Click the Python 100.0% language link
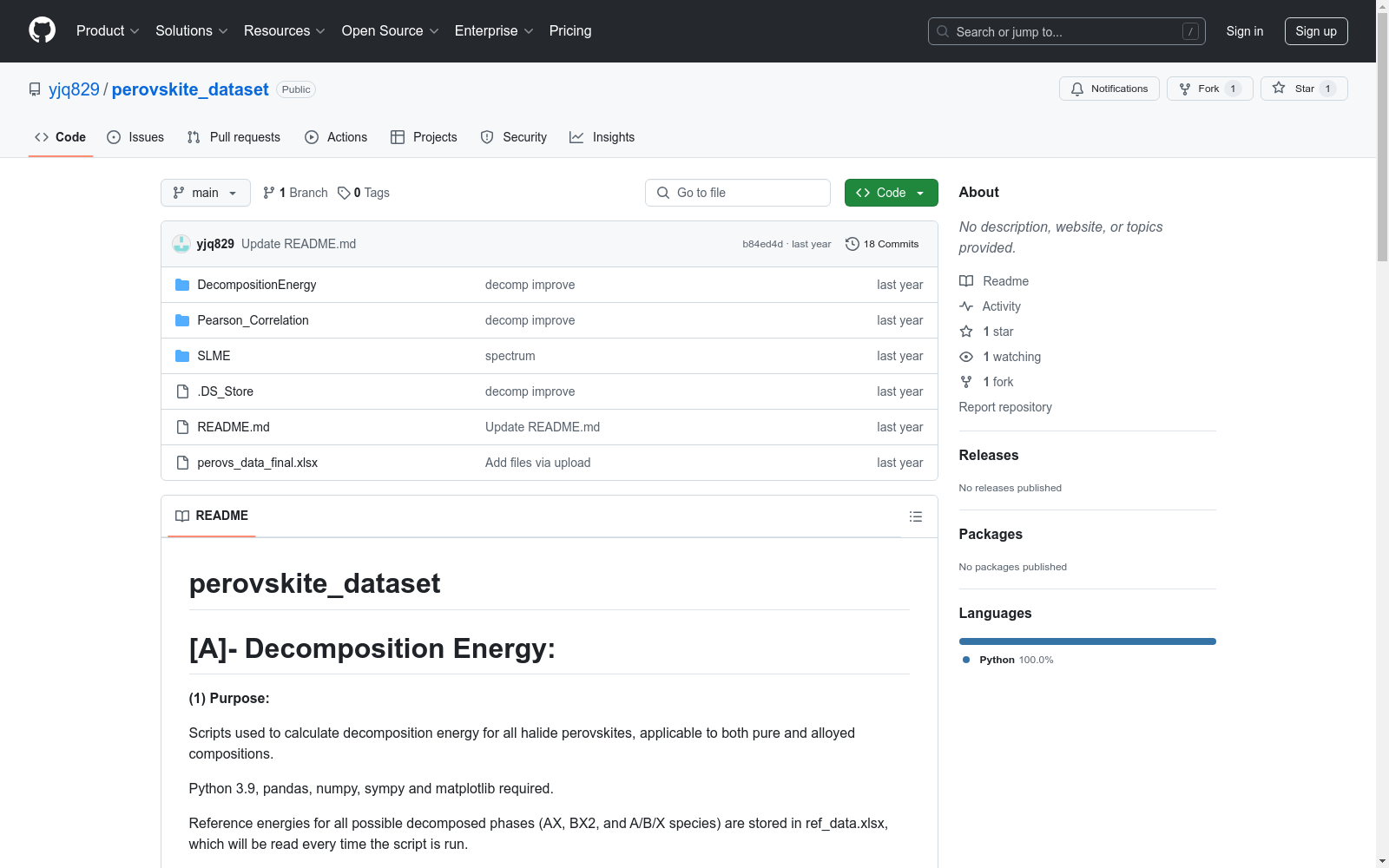This screenshot has height=868, width=1389. pyautogui.click(x=1008, y=660)
